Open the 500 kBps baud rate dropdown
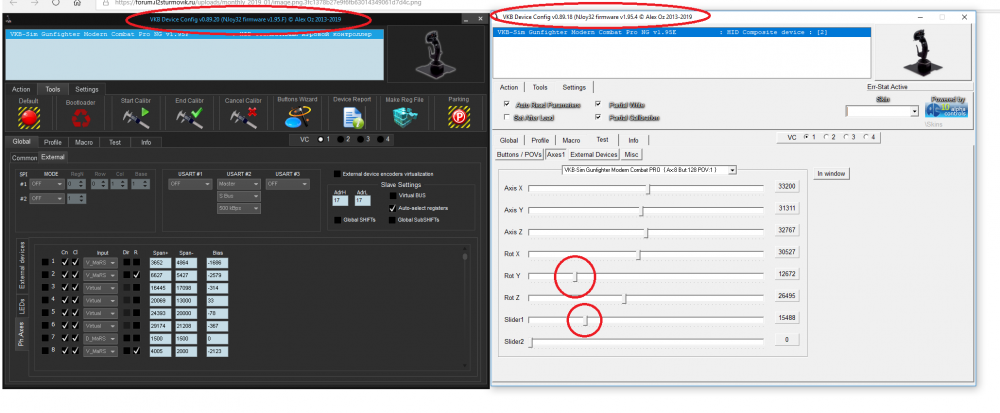 tap(239, 208)
